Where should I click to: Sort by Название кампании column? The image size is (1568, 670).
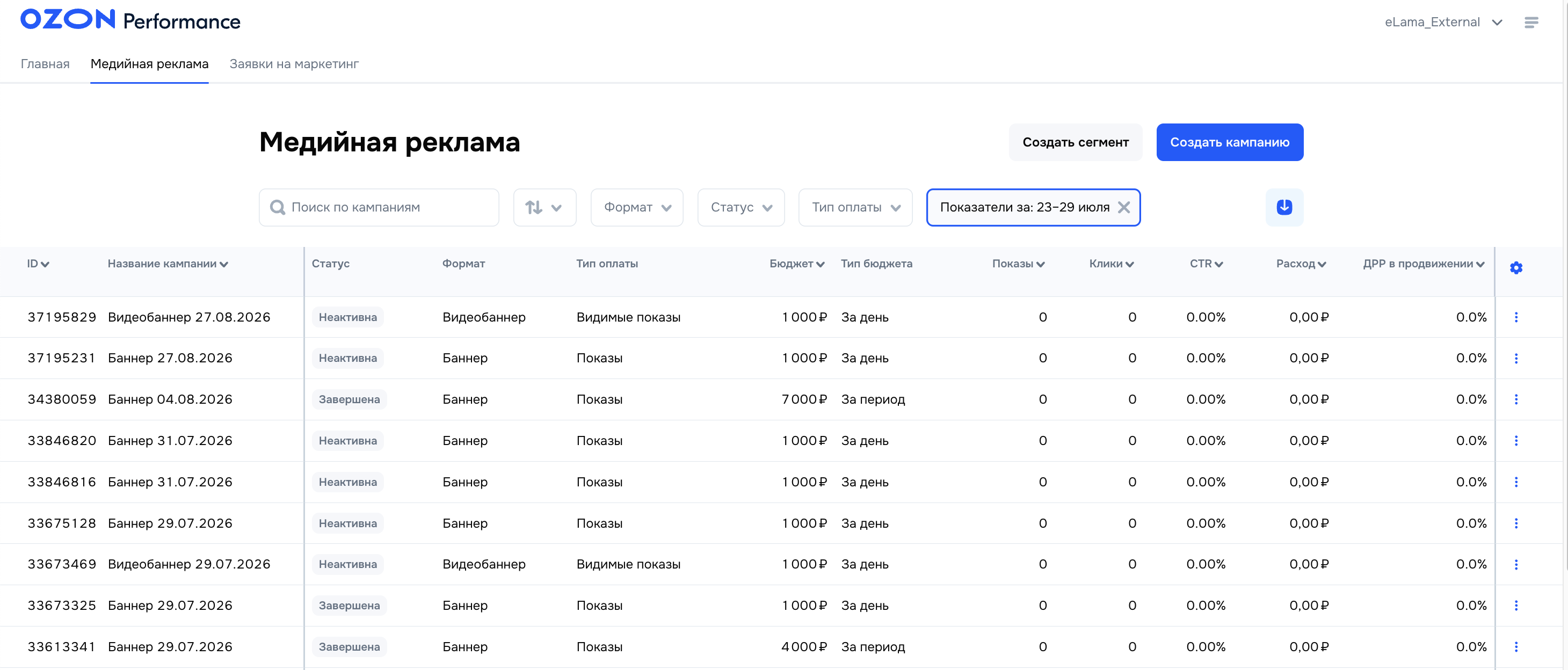(168, 264)
